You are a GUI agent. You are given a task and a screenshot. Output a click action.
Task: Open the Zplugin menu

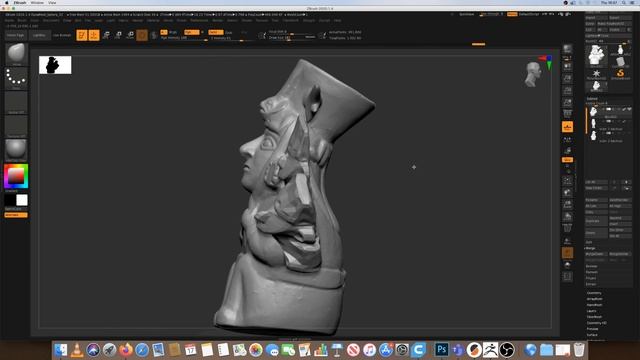309,20
